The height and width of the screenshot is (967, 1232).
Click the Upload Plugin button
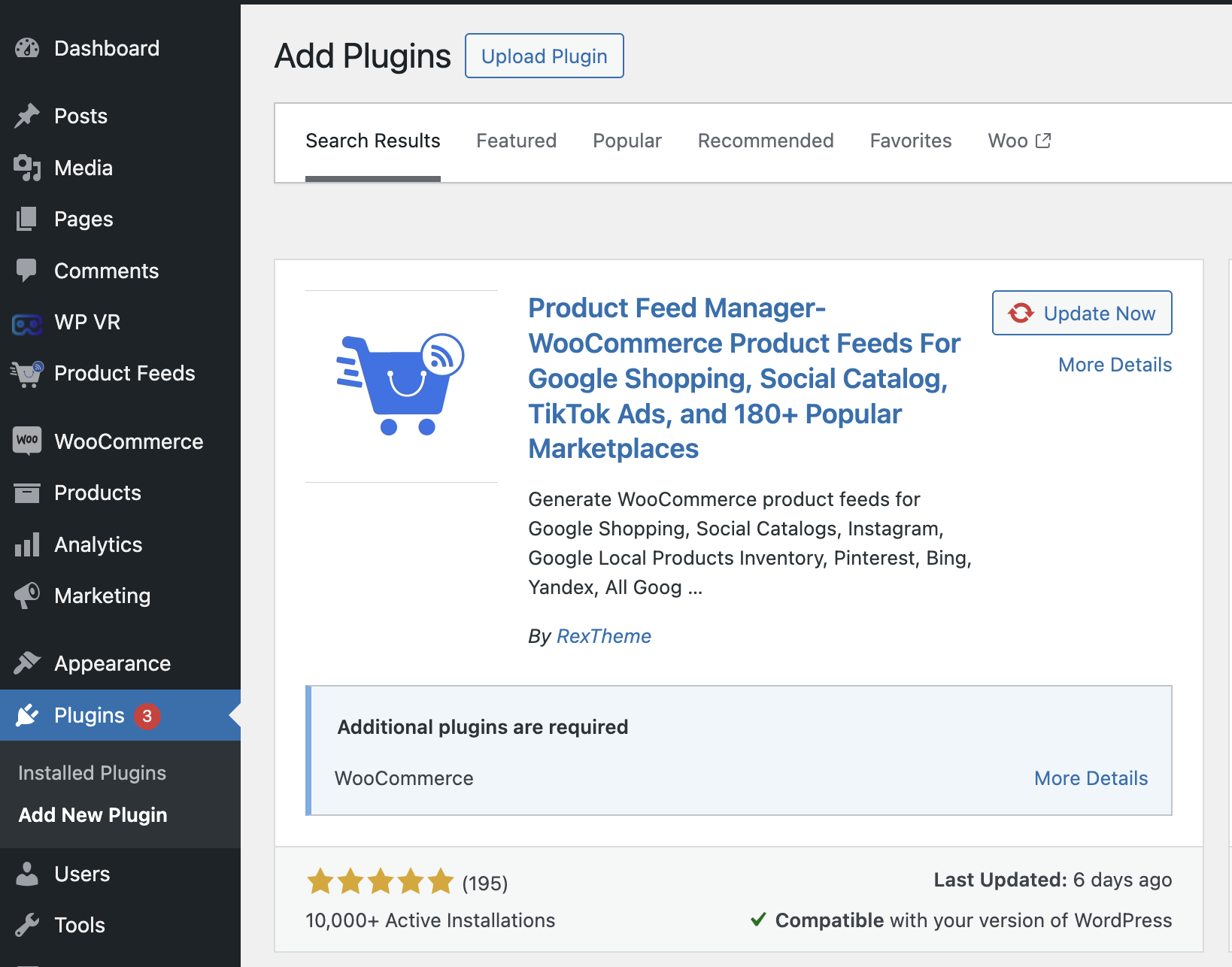(x=544, y=56)
